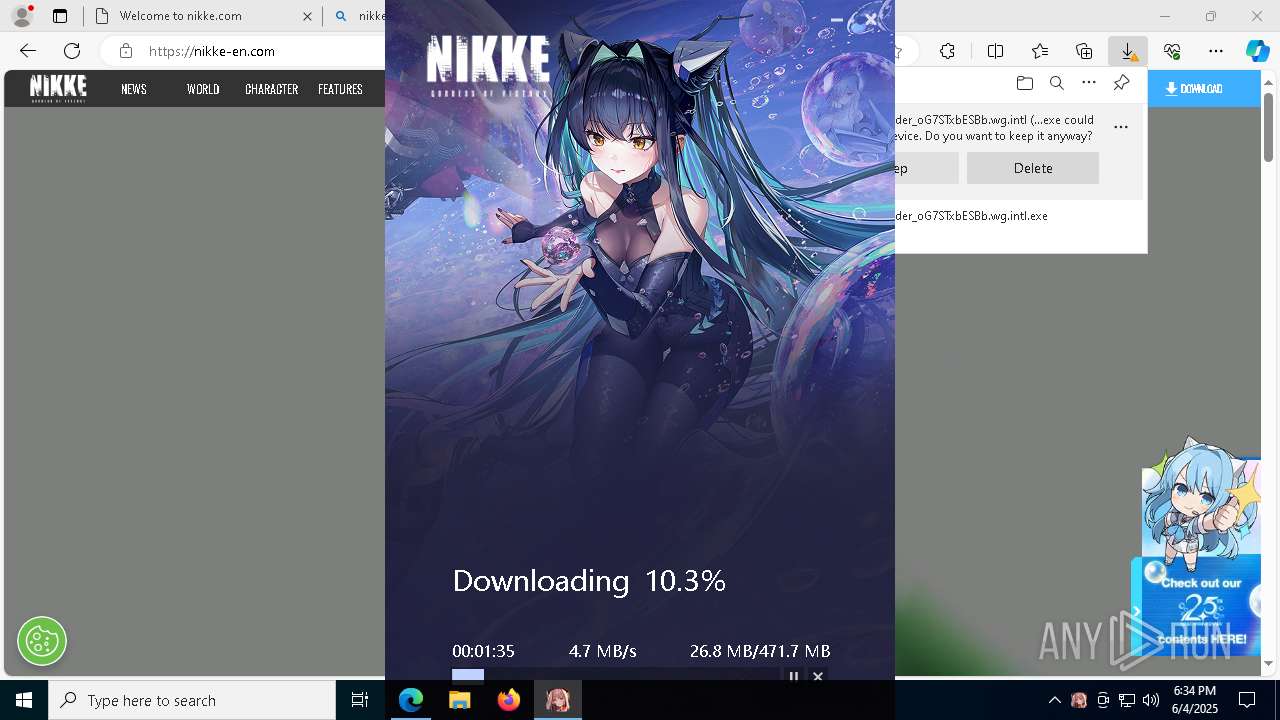Click the NIKKE site logo in header

point(58,88)
